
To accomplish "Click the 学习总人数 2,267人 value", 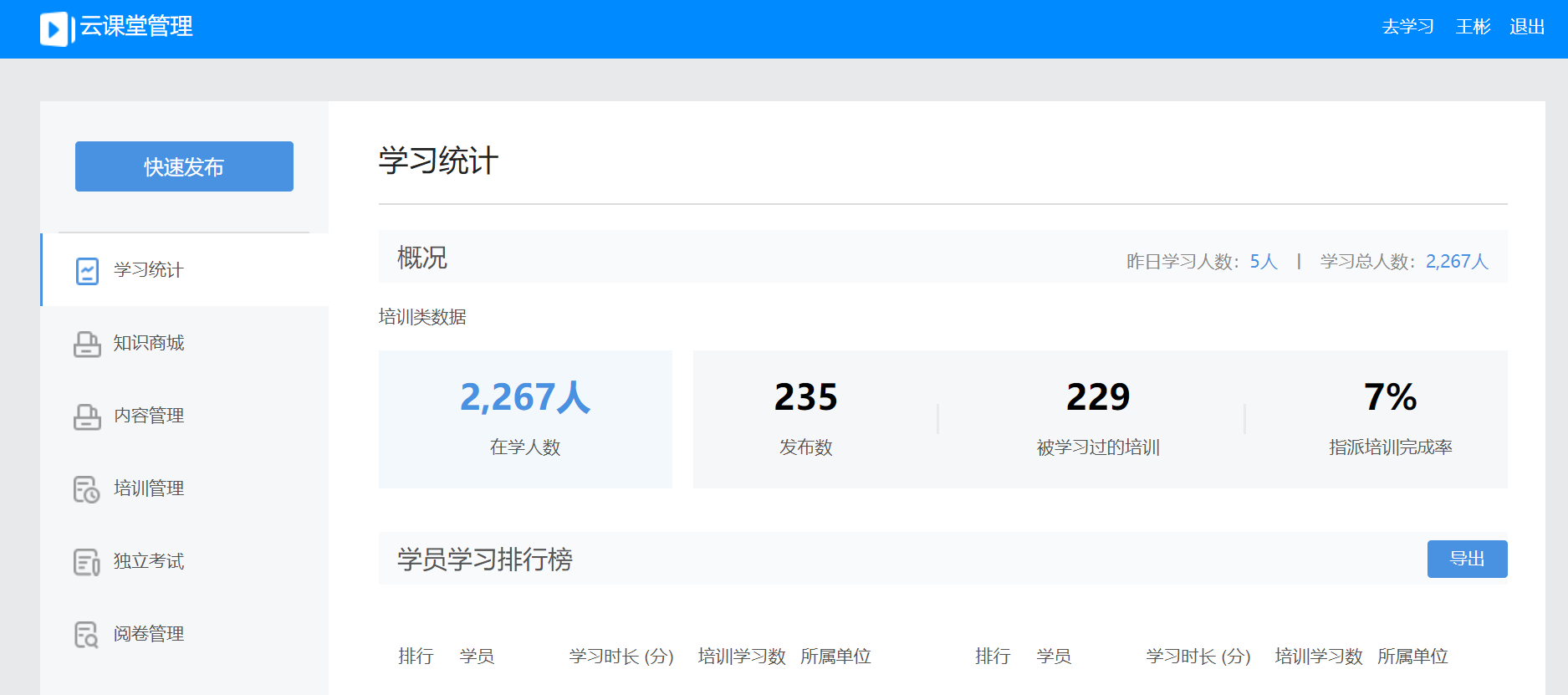I will [x=1456, y=262].
